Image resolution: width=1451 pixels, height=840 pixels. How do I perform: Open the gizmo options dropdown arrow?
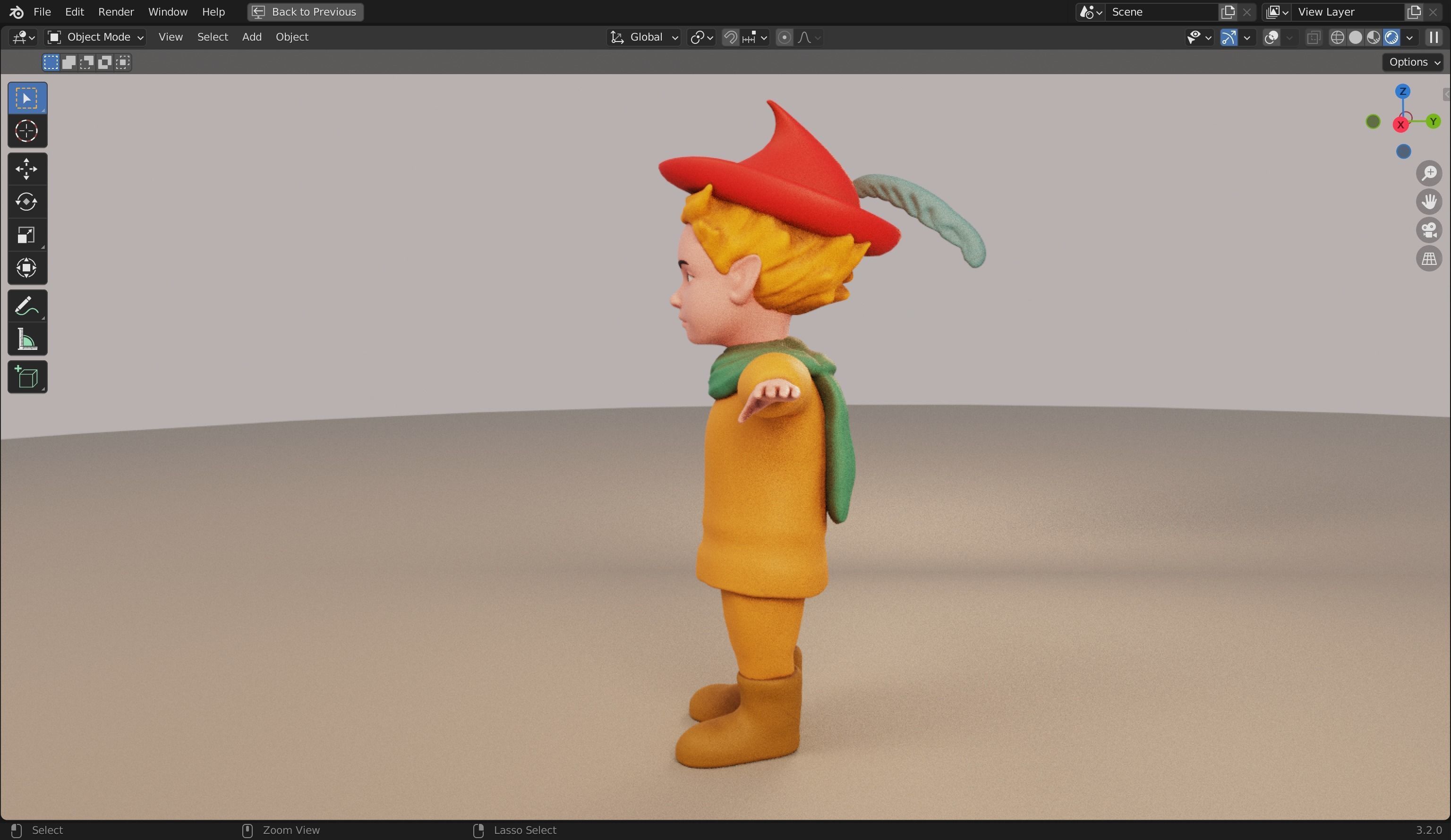pos(1247,37)
